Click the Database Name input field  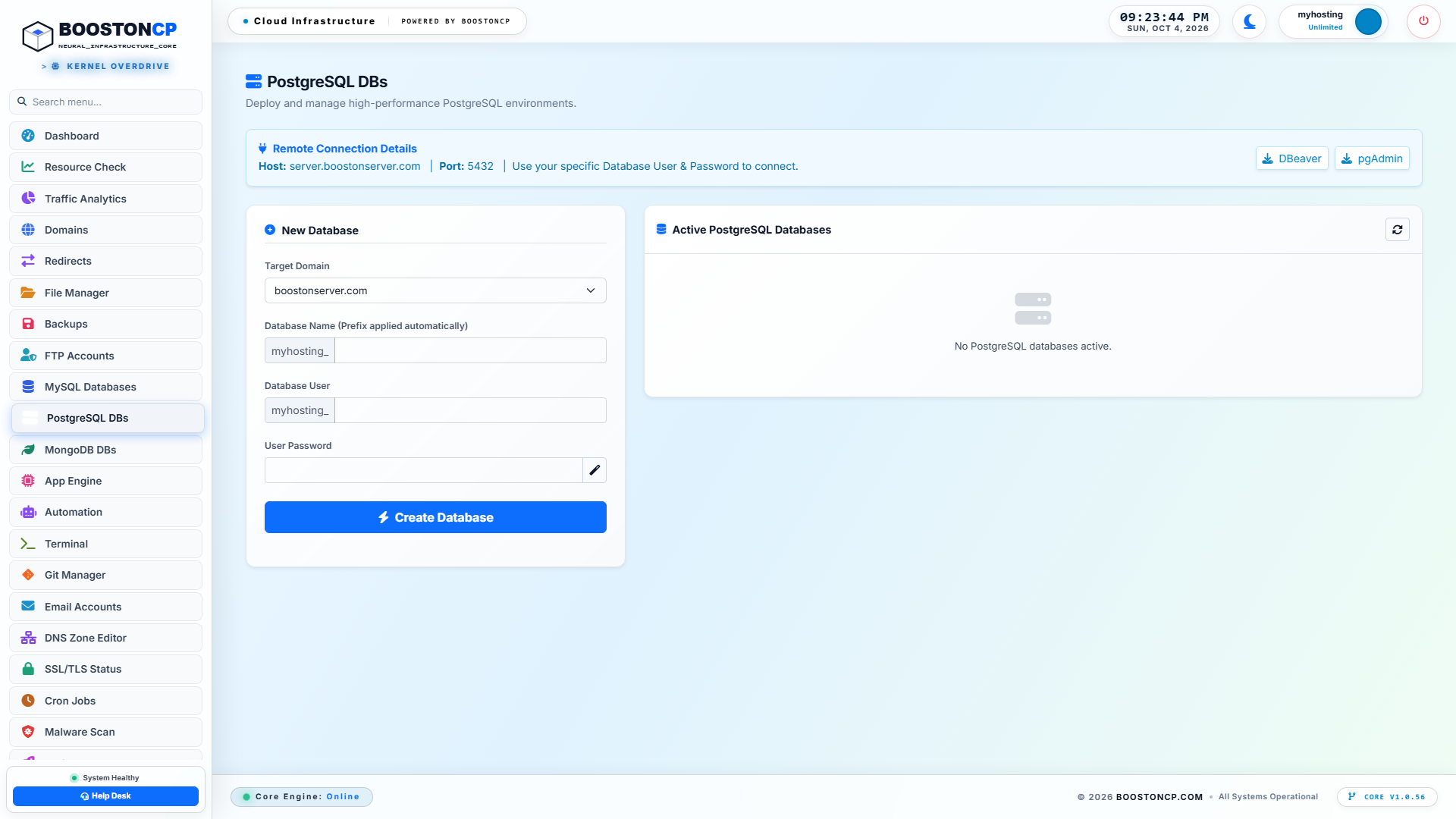[x=470, y=350]
